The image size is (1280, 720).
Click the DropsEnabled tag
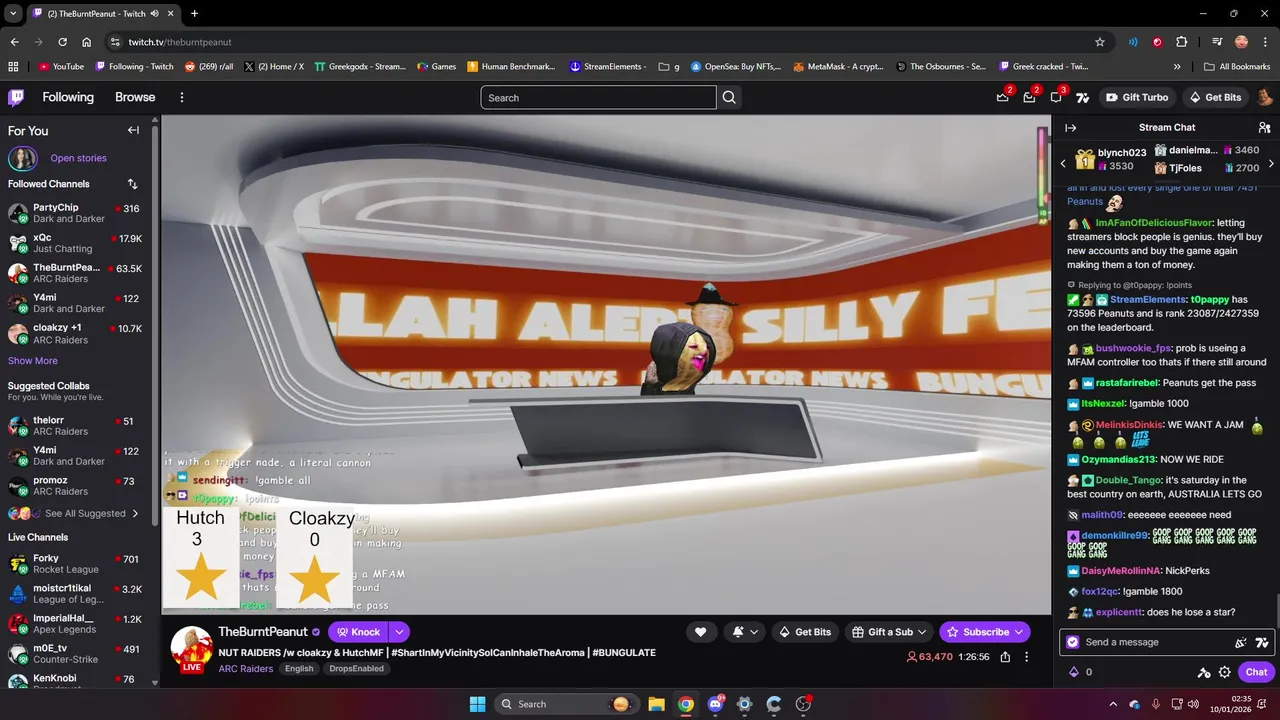pos(356,668)
